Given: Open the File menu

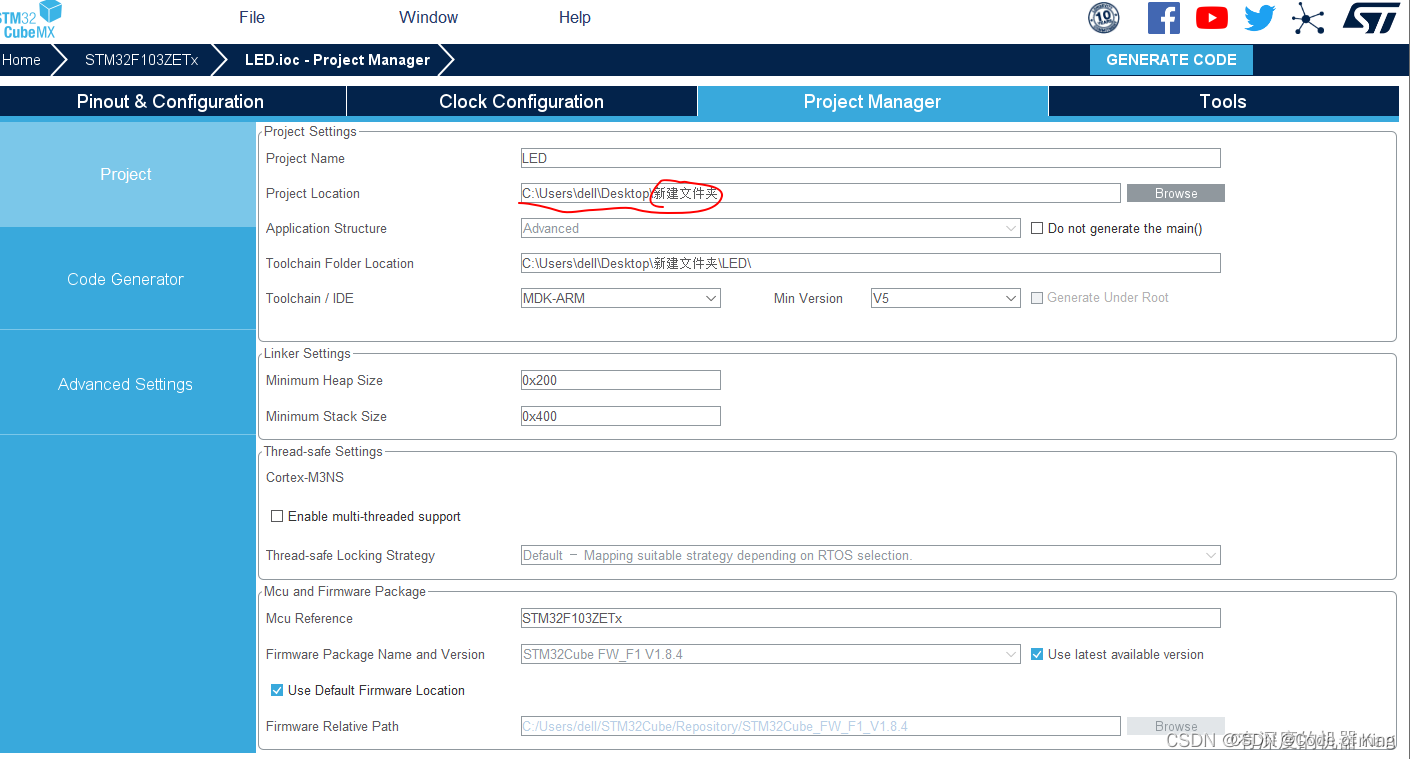Looking at the screenshot, I should [252, 17].
